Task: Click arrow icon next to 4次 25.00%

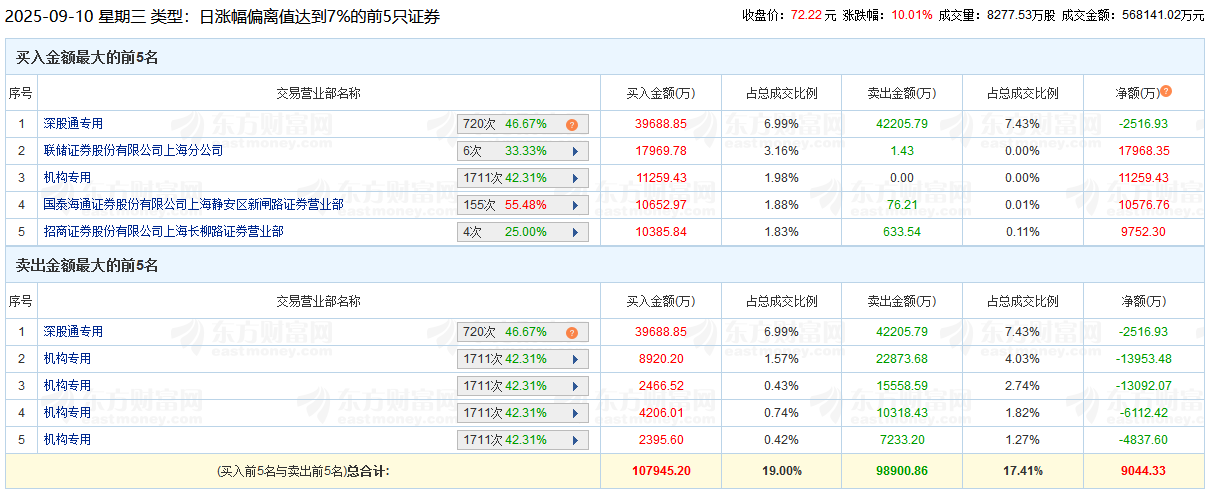Action: point(575,232)
